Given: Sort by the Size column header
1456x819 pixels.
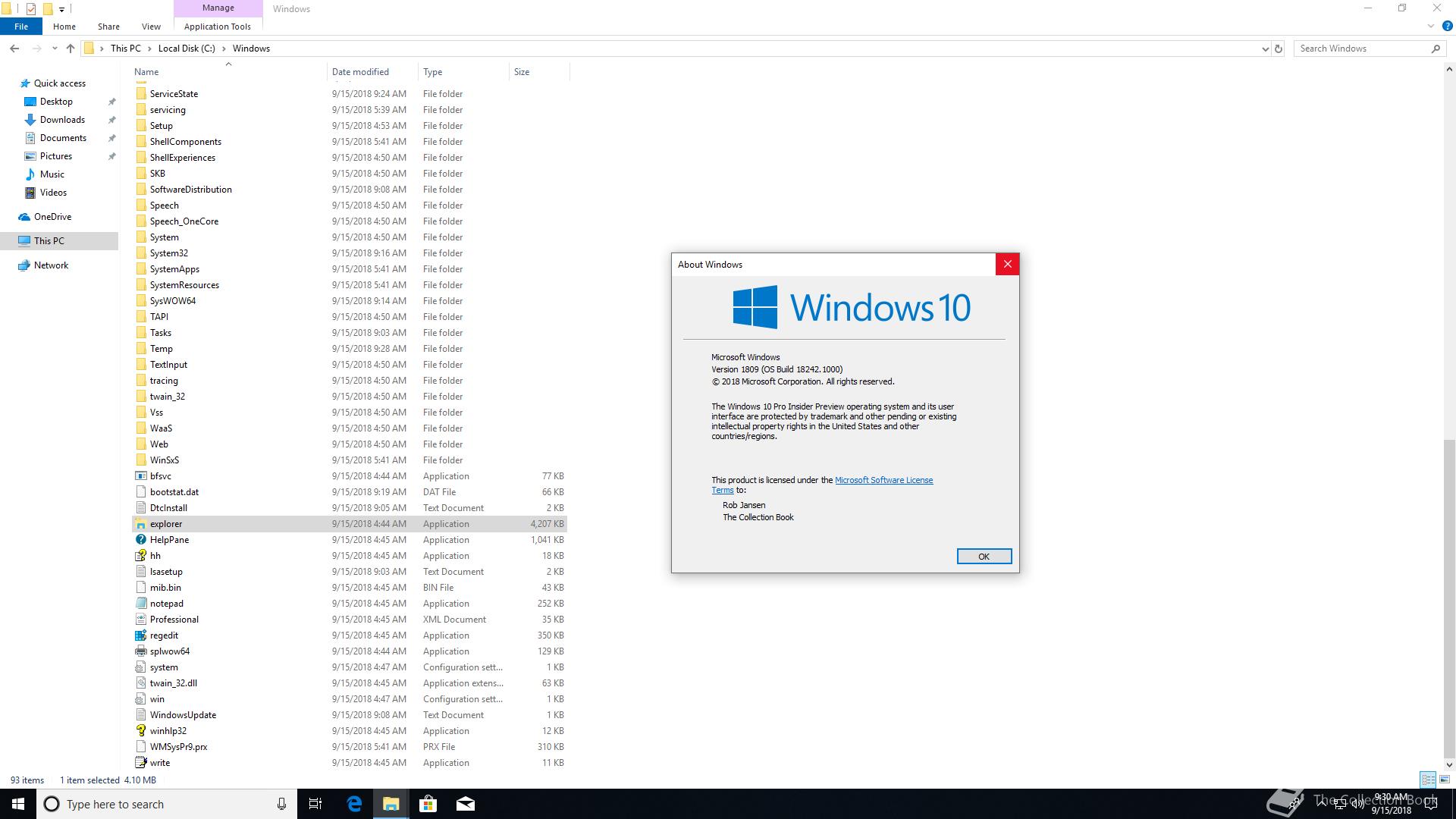Looking at the screenshot, I should pyautogui.click(x=538, y=72).
